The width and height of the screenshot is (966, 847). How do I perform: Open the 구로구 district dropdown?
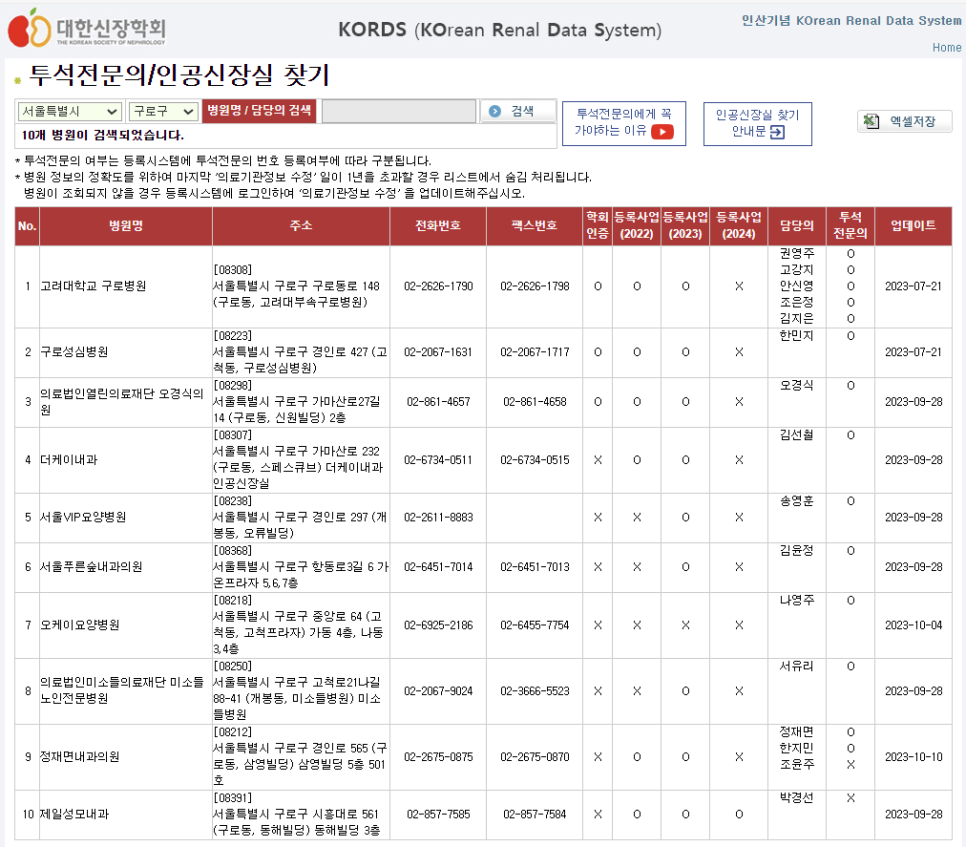click(163, 111)
